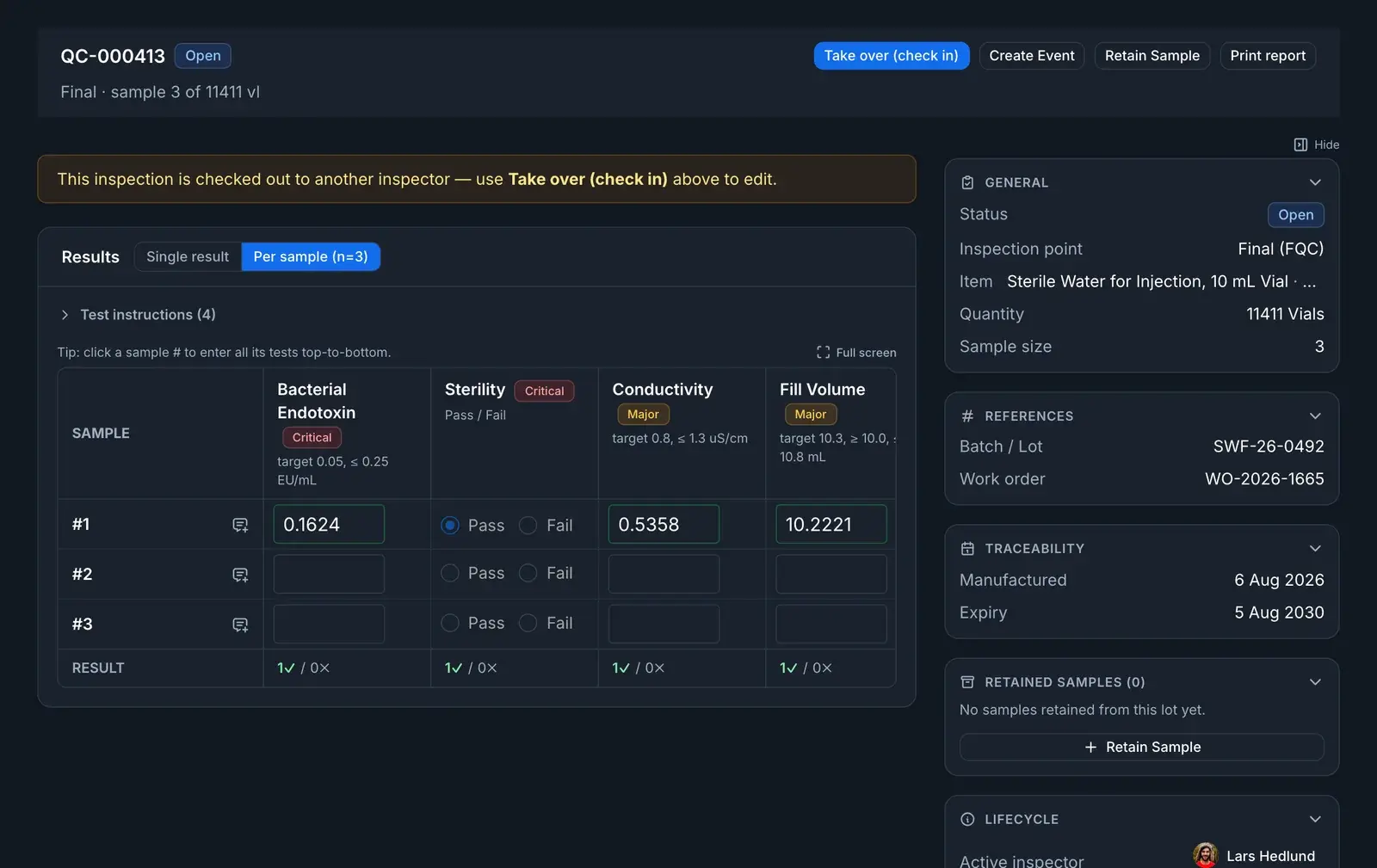Collapse the Retained Samples section chevron
The image size is (1377, 868).
[x=1315, y=682]
